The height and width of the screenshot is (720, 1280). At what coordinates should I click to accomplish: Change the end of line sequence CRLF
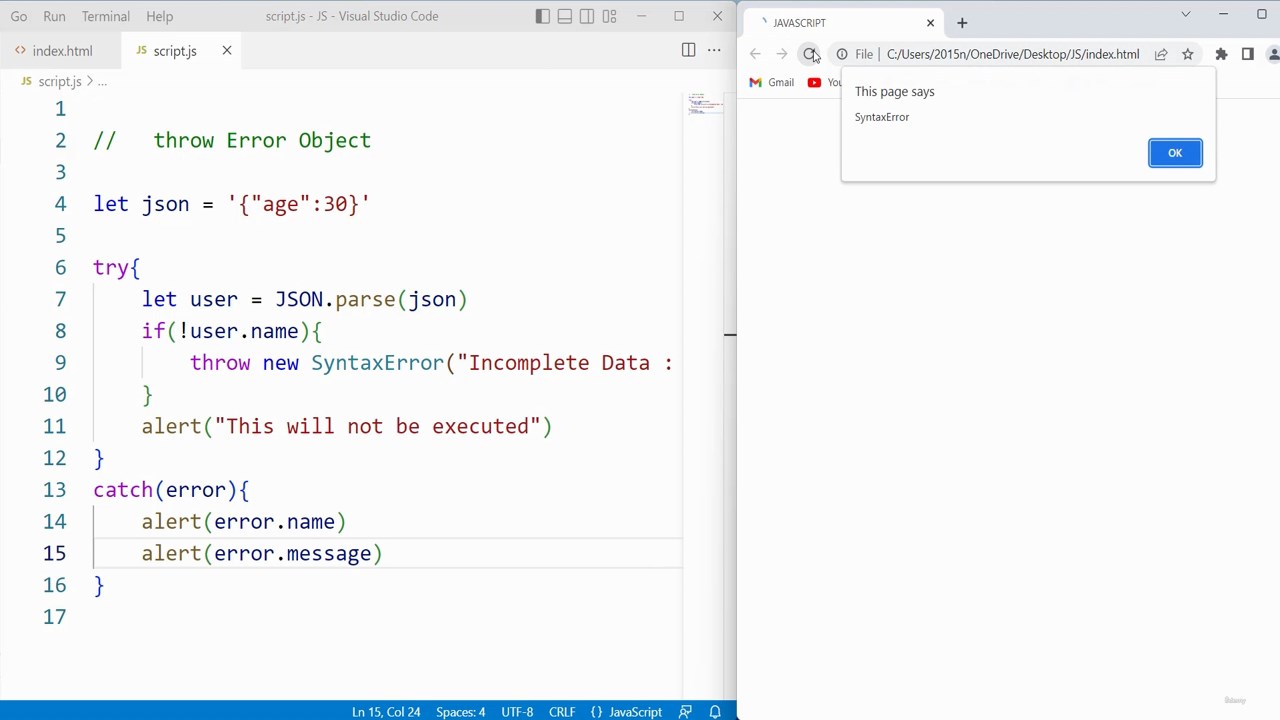(562, 712)
